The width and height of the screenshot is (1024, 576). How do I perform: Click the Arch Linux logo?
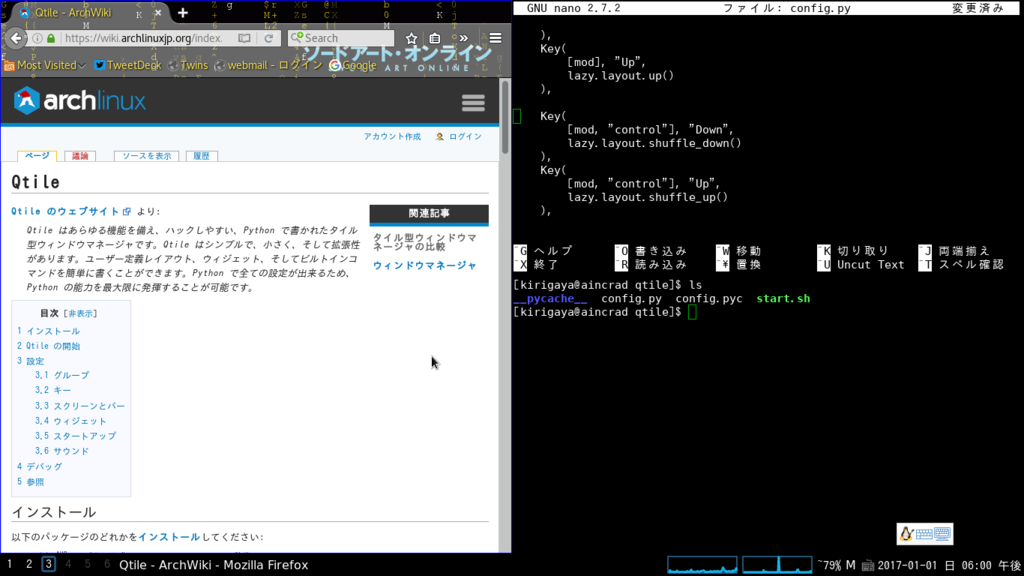(x=80, y=101)
